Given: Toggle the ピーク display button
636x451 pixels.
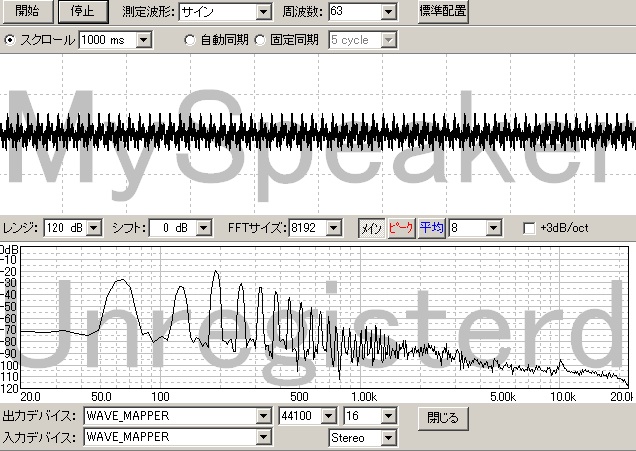Looking at the screenshot, I should click(x=401, y=228).
